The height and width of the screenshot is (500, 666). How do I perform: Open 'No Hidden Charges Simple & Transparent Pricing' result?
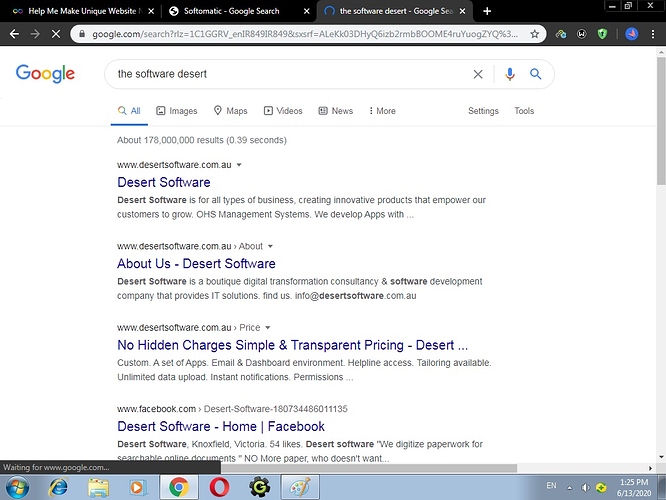pyautogui.click(x=292, y=345)
